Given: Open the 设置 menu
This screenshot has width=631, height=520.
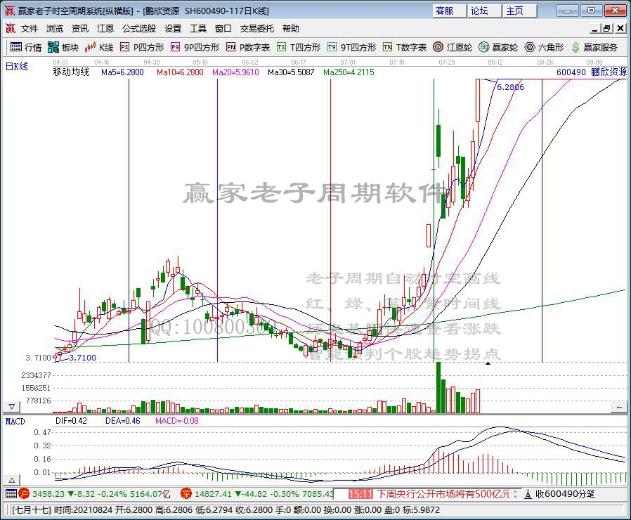Looking at the screenshot, I should (173, 29).
